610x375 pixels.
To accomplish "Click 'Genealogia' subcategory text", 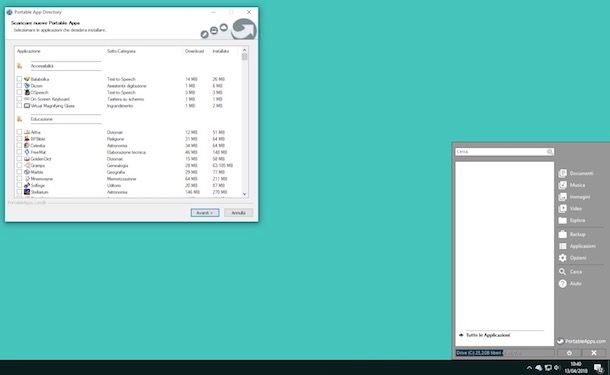I will coord(117,165).
